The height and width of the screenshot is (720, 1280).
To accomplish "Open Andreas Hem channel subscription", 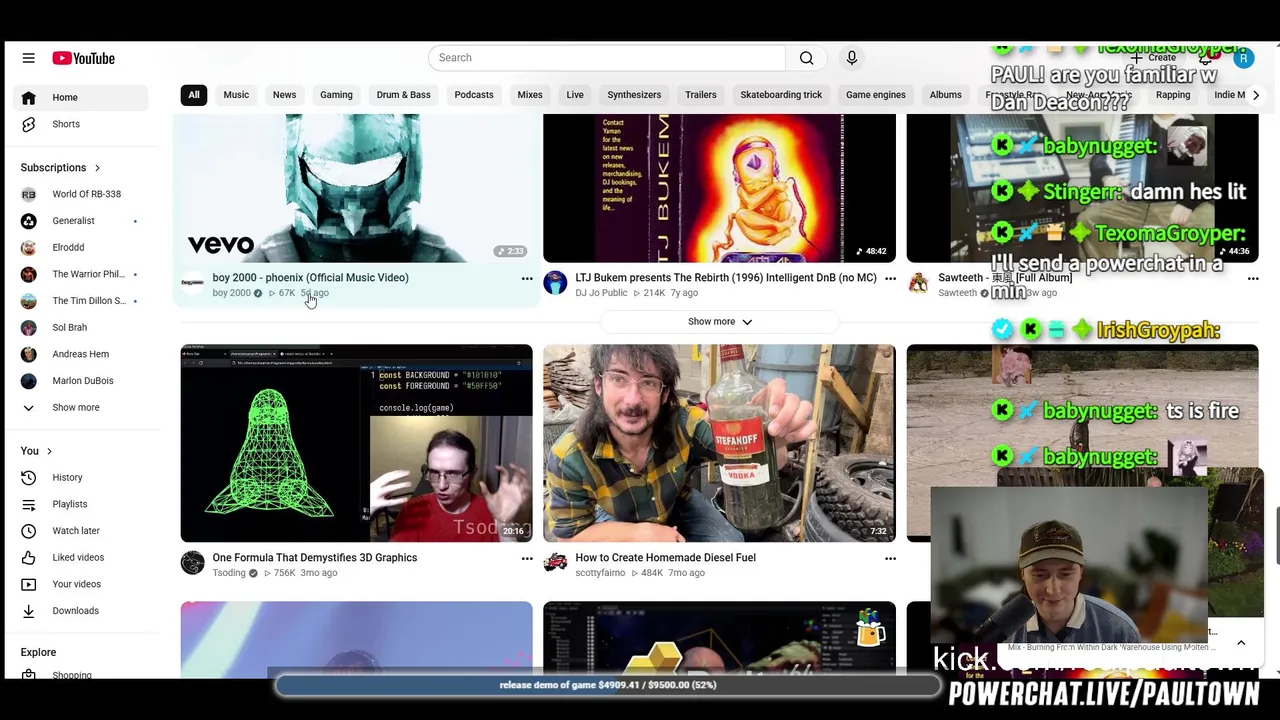I will click(80, 354).
